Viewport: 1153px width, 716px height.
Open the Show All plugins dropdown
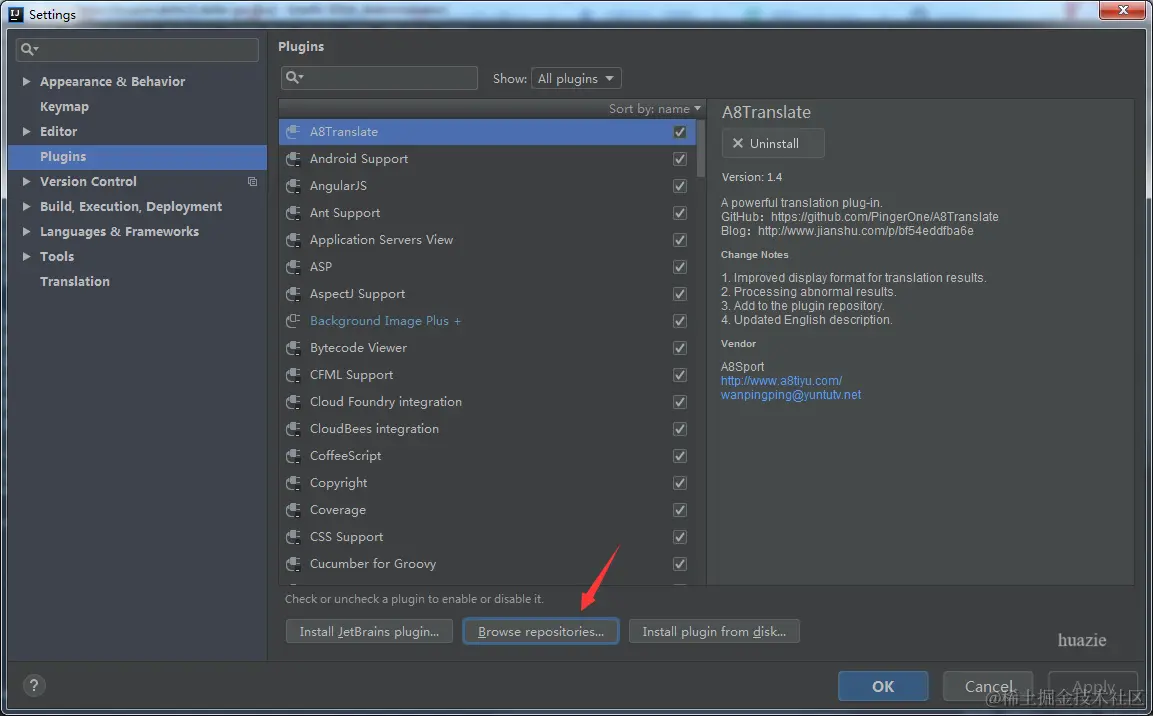coord(576,78)
